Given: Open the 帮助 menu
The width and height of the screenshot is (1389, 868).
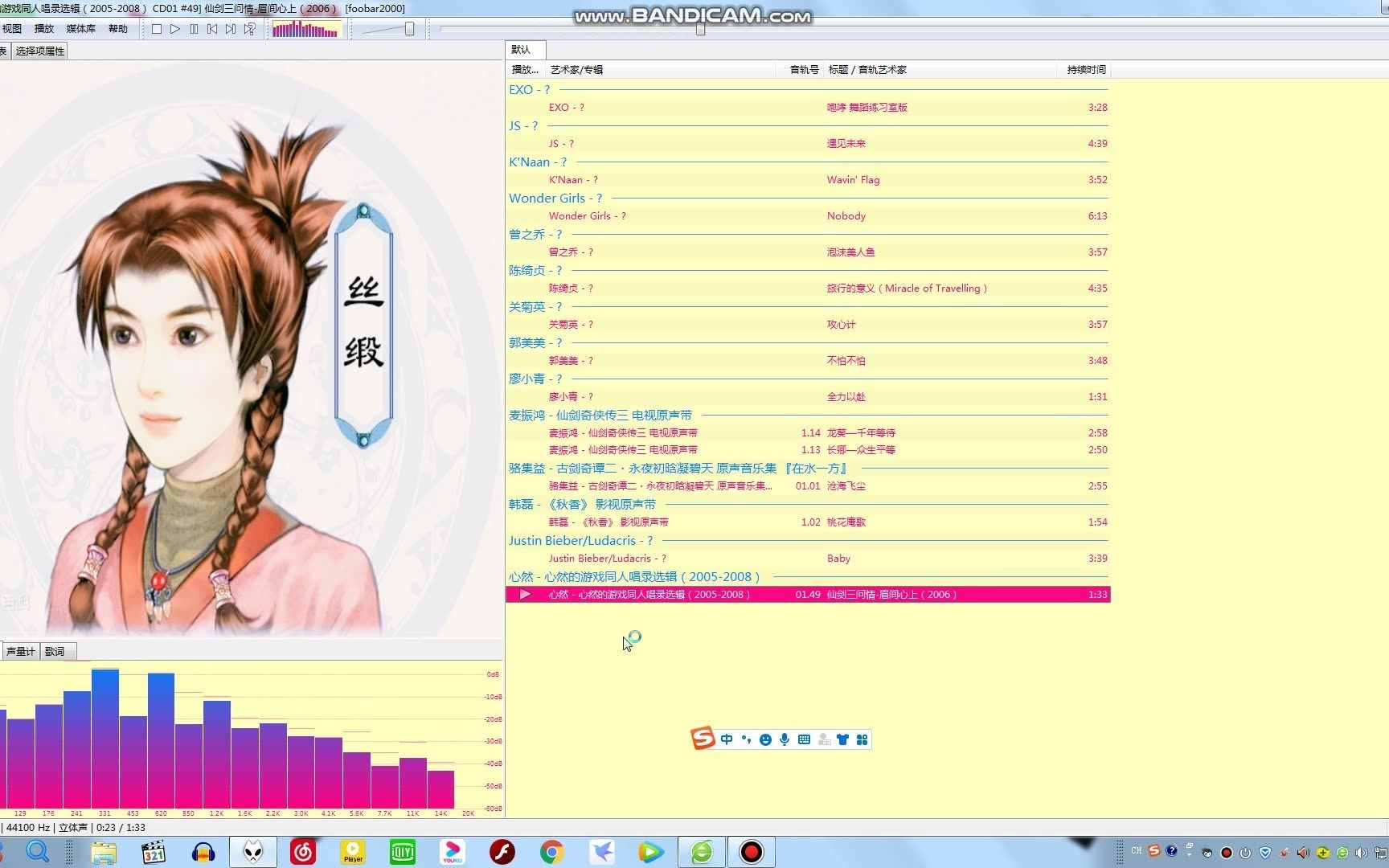Looking at the screenshot, I should (118, 29).
